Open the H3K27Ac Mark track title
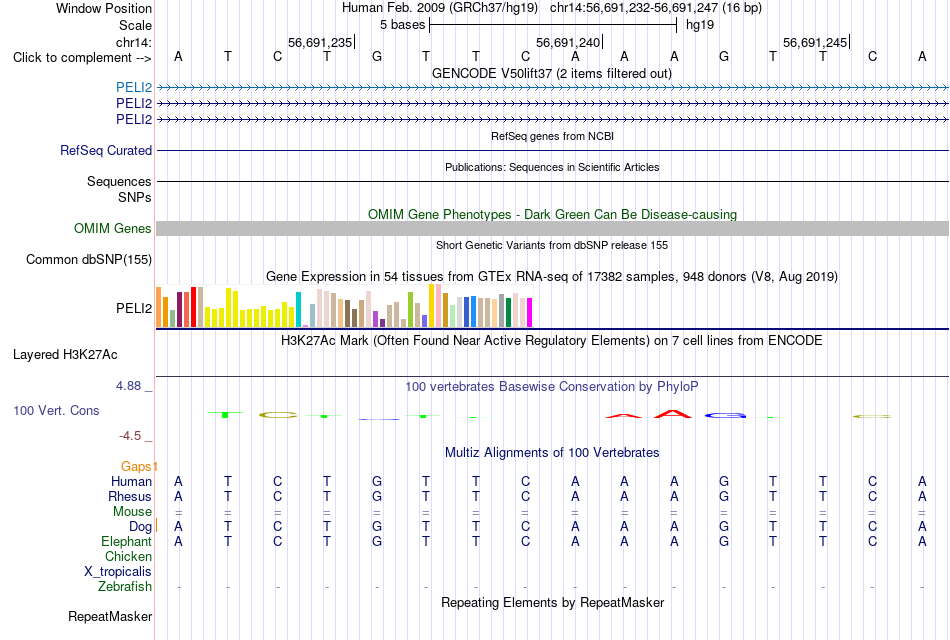Screen dimensions: 950x640 click(x=552, y=341)
